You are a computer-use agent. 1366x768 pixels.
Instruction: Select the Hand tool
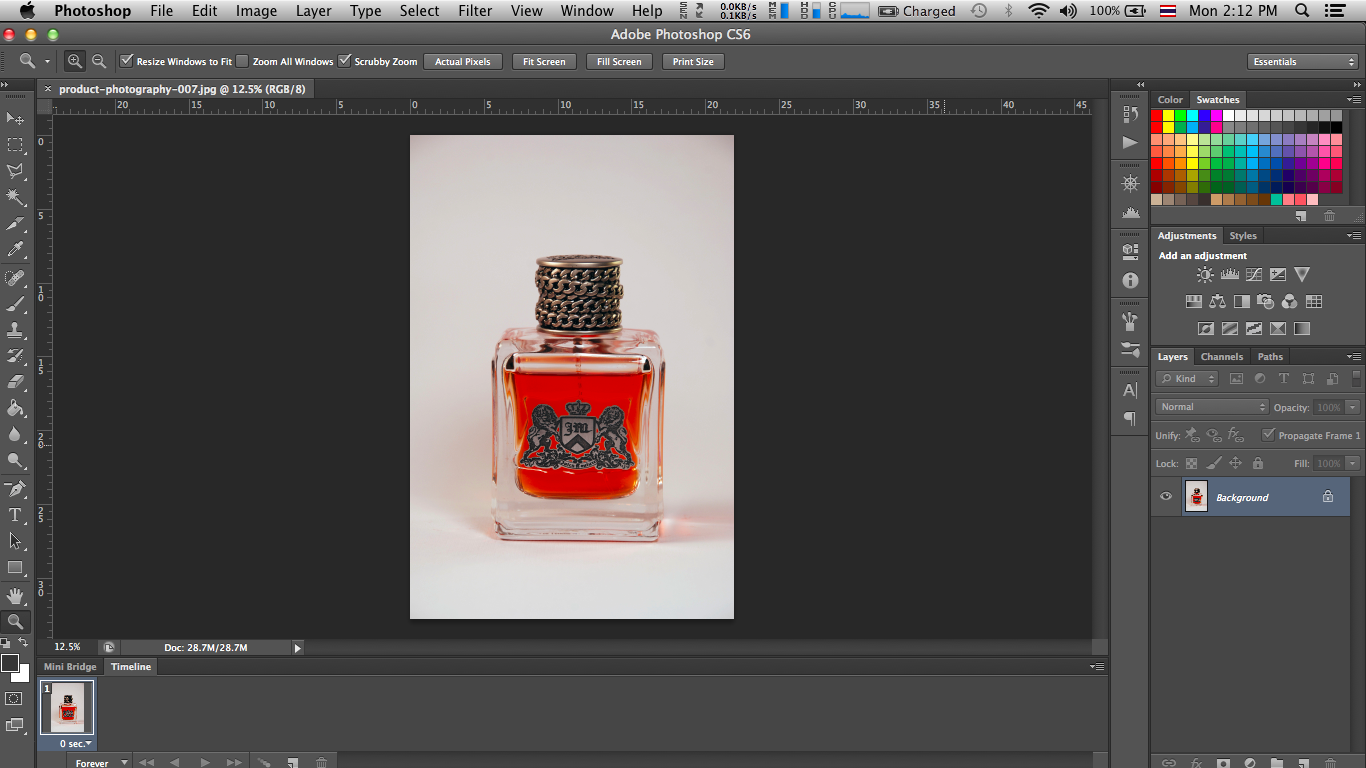point(15,596)
